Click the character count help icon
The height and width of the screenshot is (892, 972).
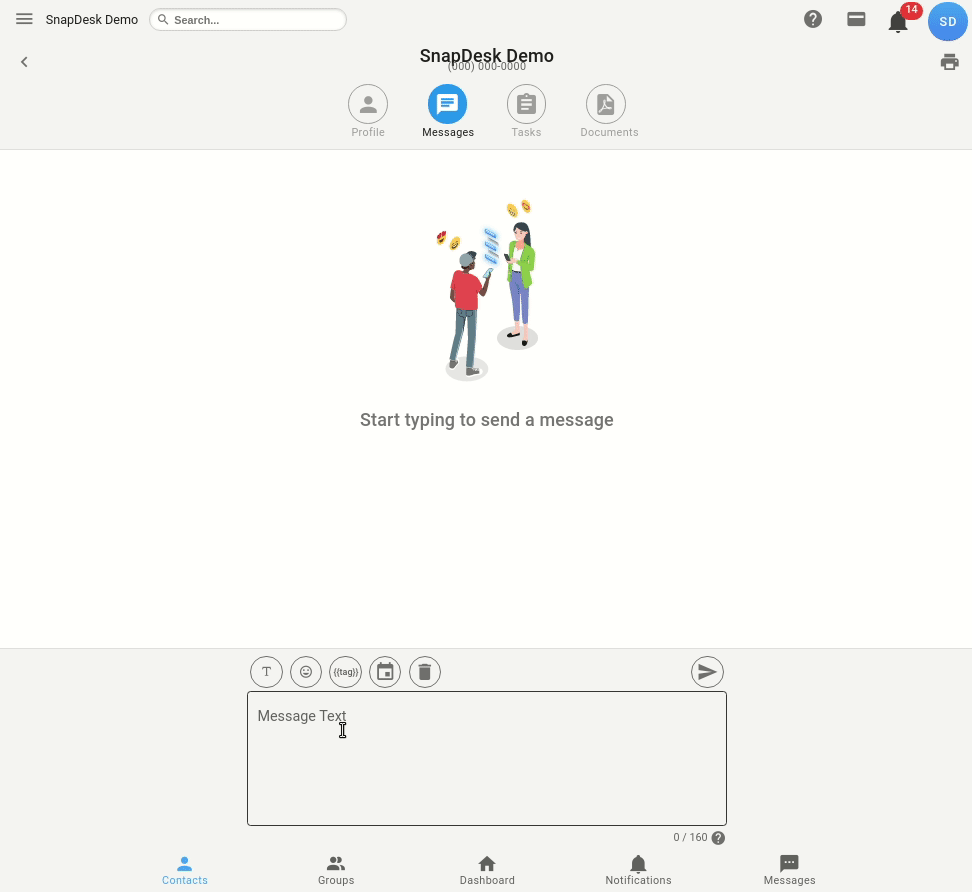(x=718, y=838)
